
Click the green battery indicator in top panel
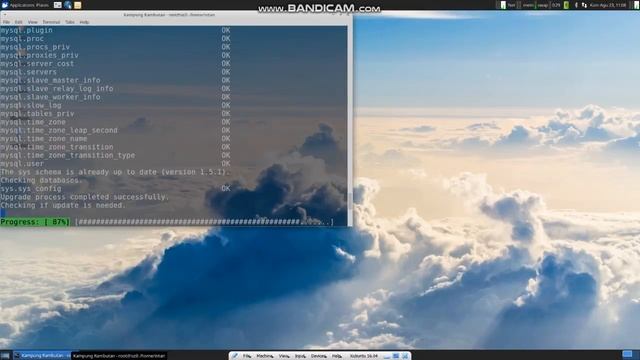coord(566,5)
